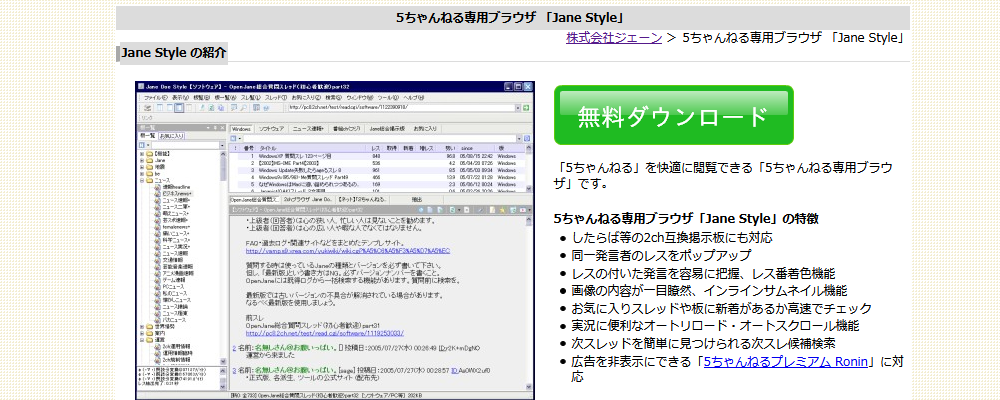This screenshot has width=1000, height=400.
Task: Click the feature line about お気に入りスレッドや板
Action: coord(722,309)
